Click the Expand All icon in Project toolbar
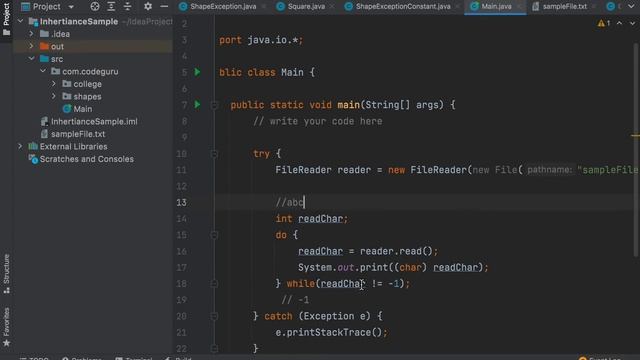Image resolution: width=640 pixels, height=360 pixels. coord(111,7)
